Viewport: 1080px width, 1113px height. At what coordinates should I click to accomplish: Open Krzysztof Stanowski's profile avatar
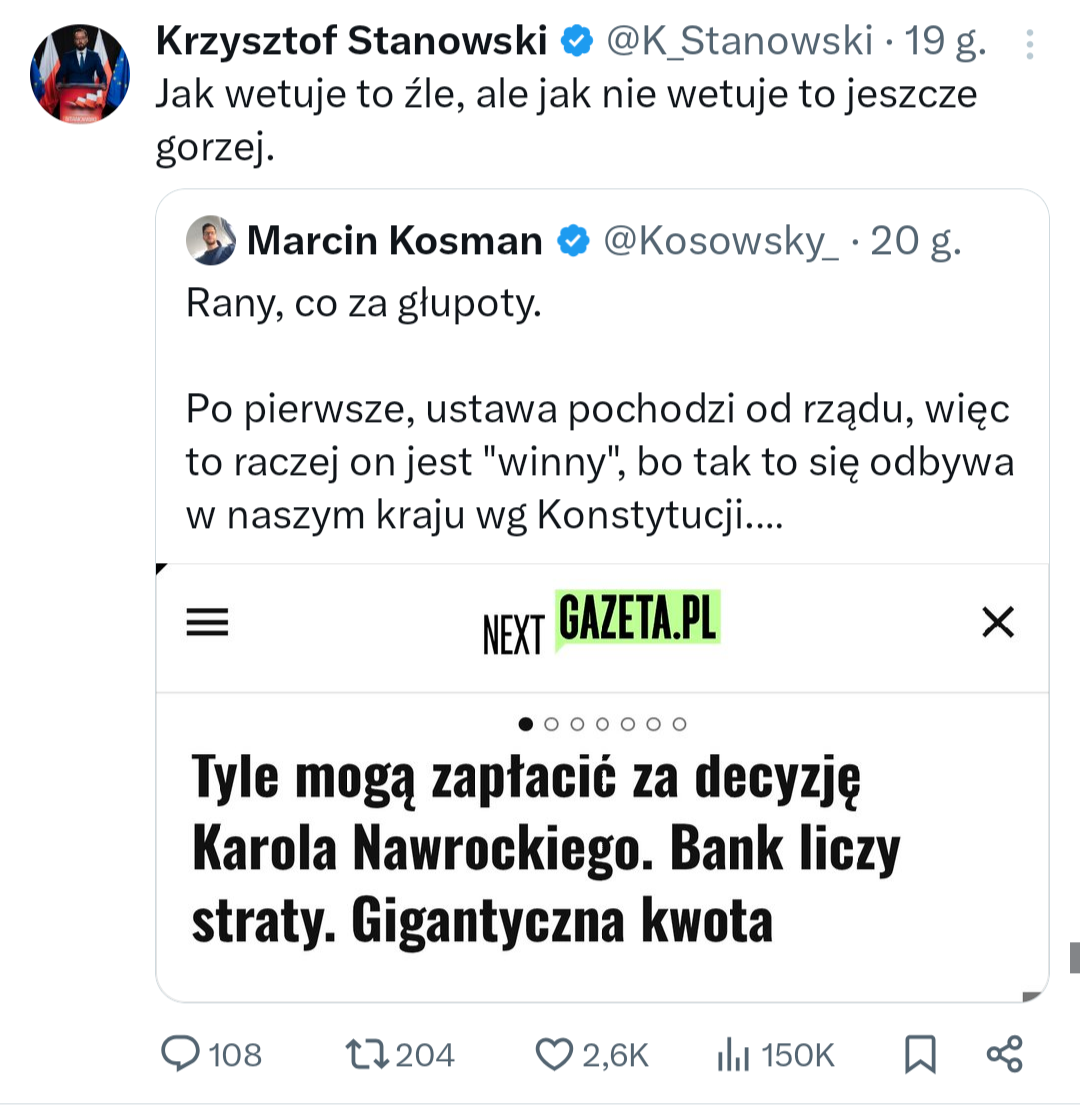(x=81, y=74)
